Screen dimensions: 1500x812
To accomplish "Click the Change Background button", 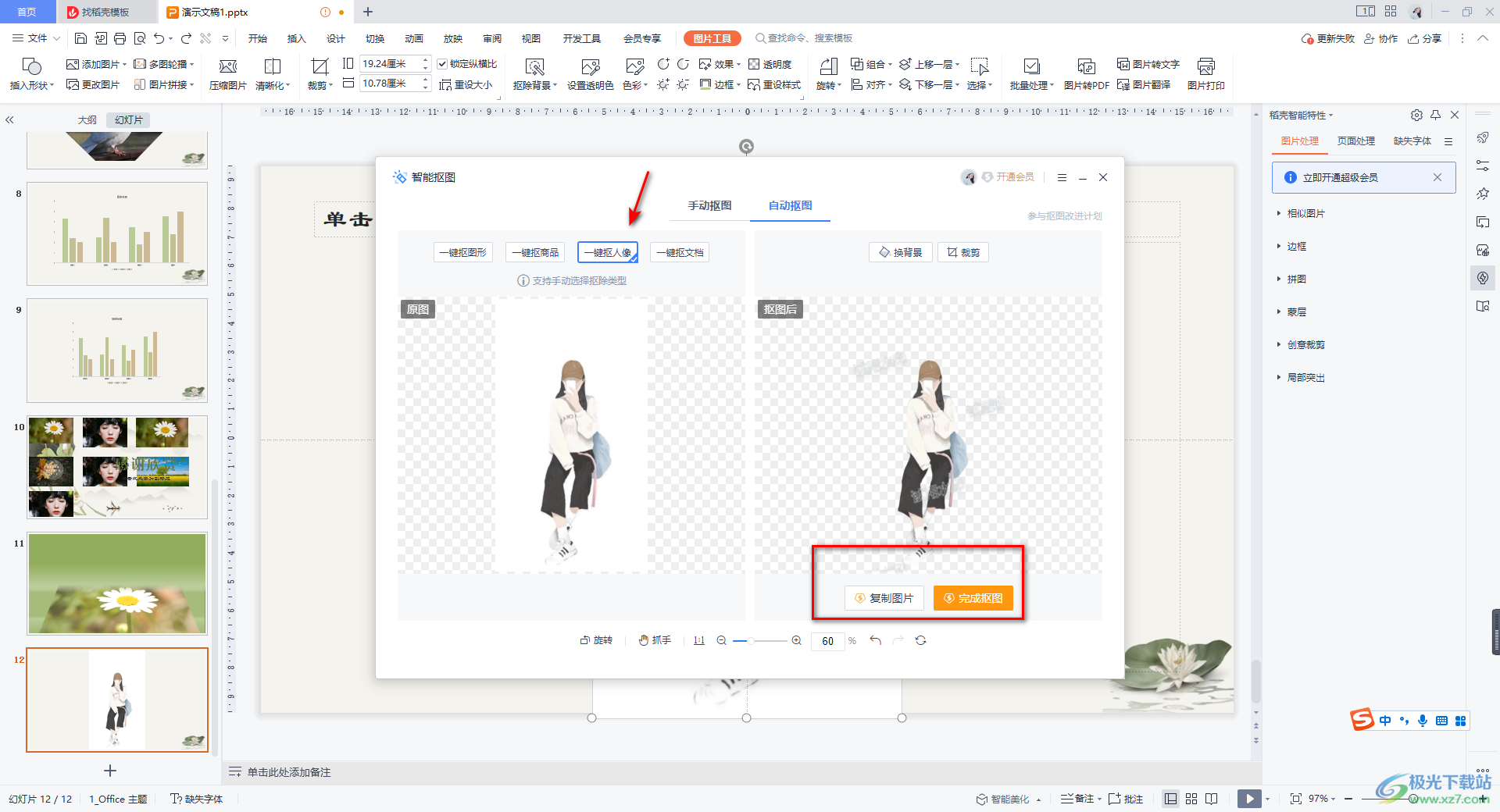I will pos(900,252).
